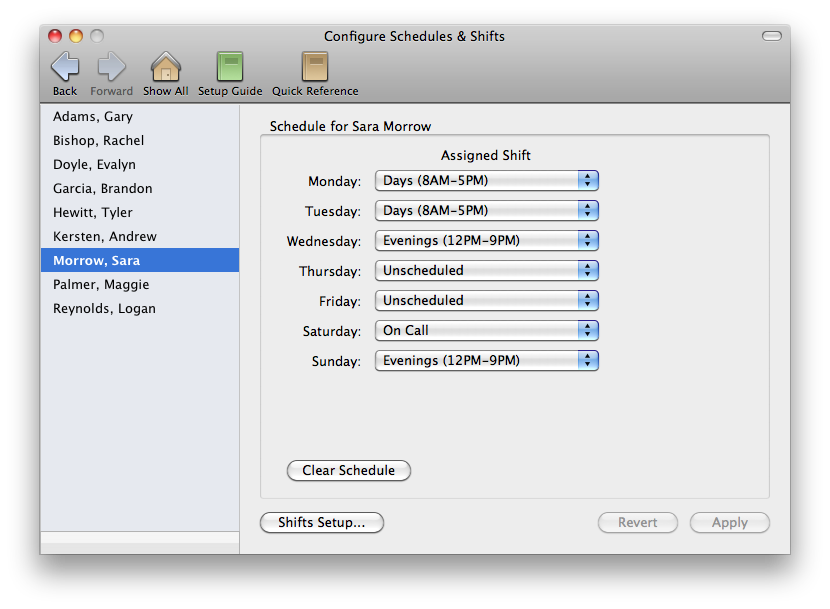Click the Clear Schedule button
The width and height of the screenshot is (830, 609).
coord(349,470)
